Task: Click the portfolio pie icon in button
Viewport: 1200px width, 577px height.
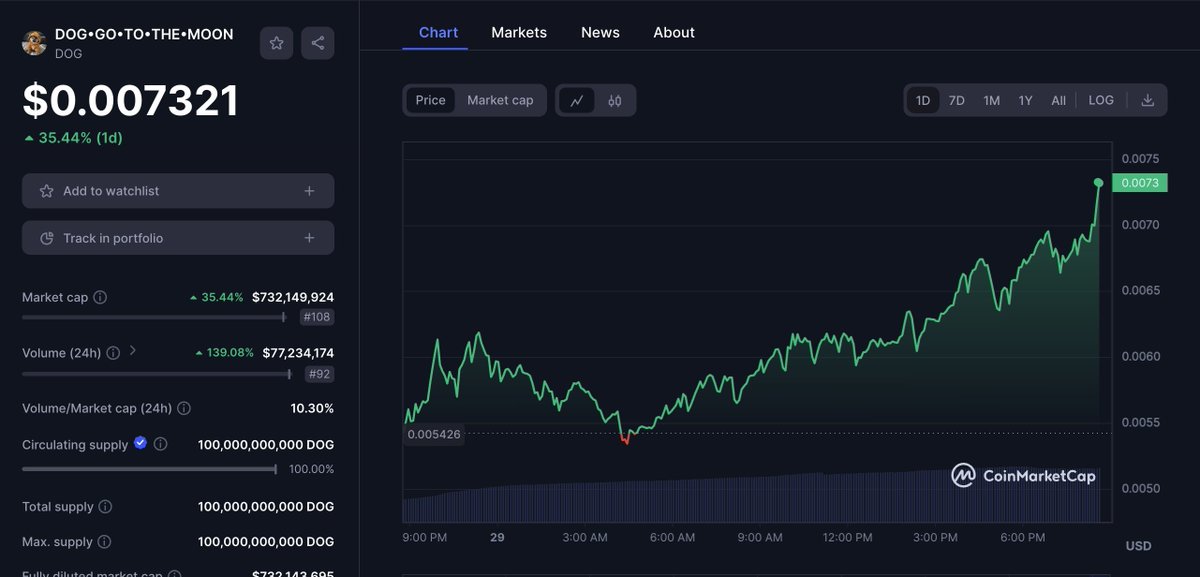Action: pyautogui.click(x=46, y=238)
